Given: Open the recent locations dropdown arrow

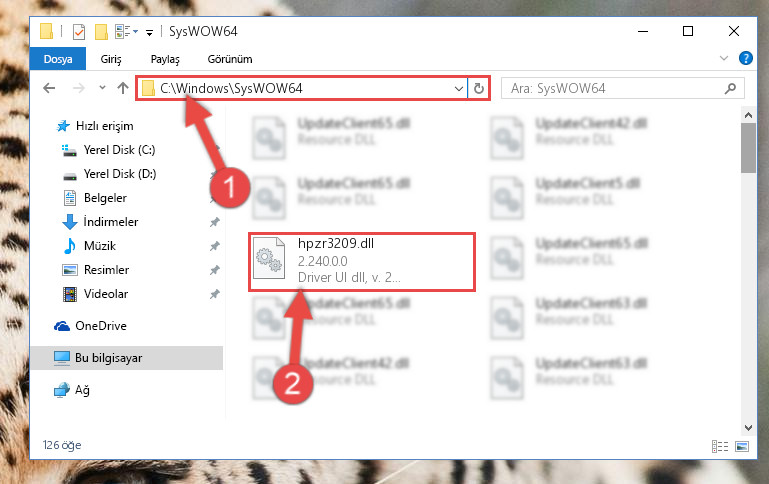Looking at the screenshot, I should (x=102, y=88).
